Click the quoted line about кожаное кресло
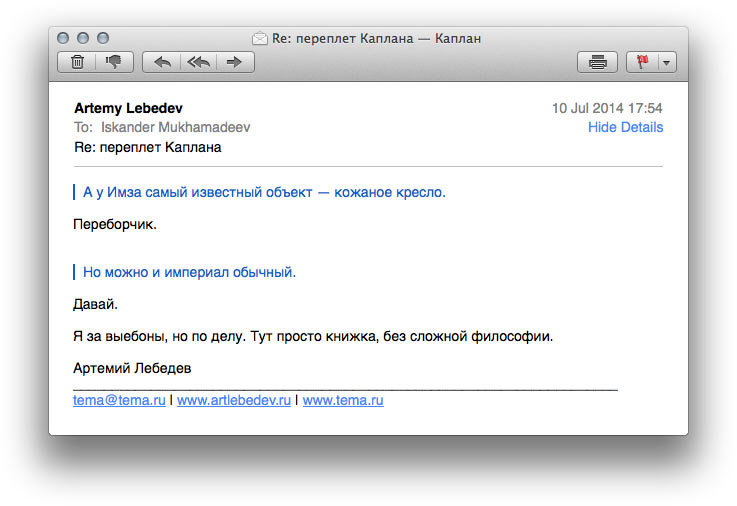 (x=264, y=192)
